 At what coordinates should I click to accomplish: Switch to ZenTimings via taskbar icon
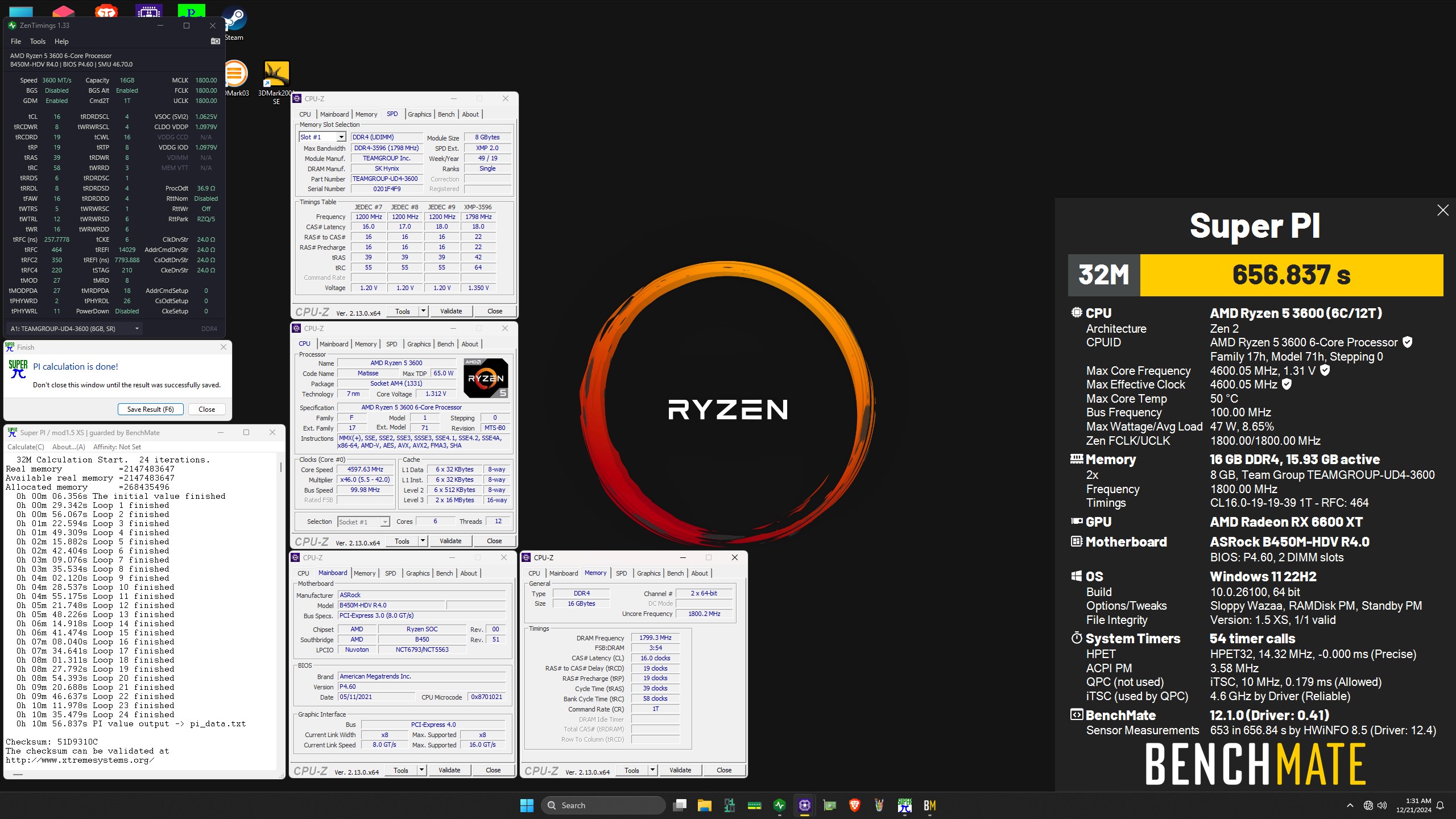coord(780,805)
